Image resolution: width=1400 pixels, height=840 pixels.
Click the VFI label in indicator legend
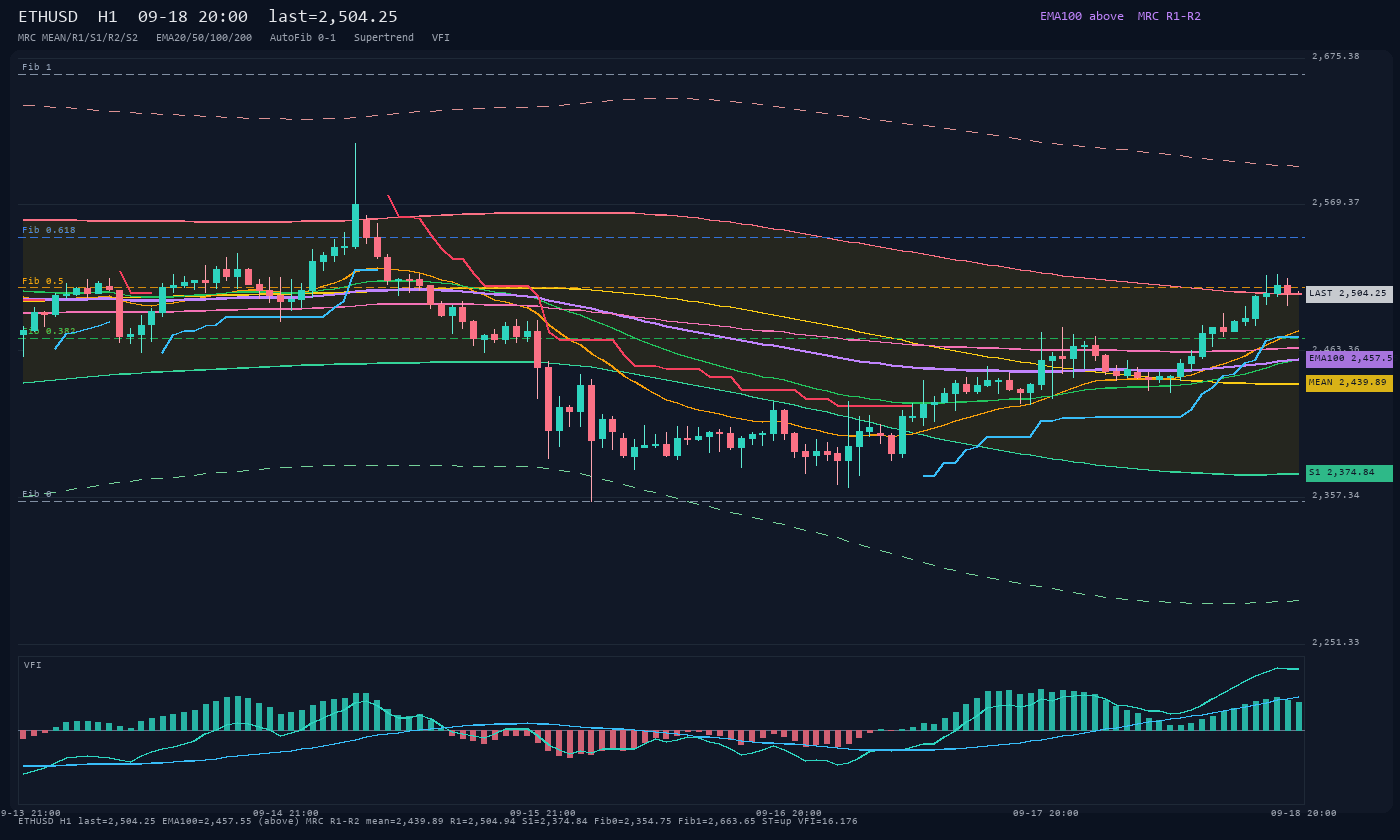[x=441, y=37]
